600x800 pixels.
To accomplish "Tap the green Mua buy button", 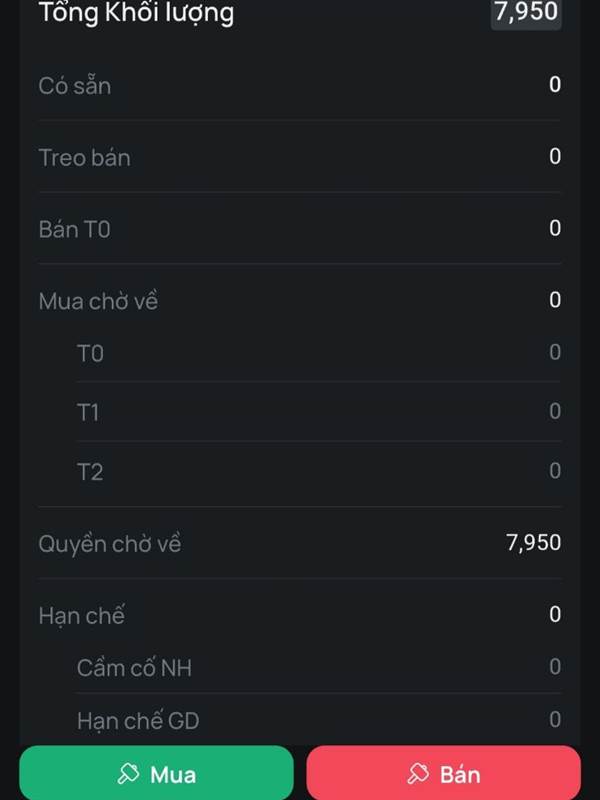I will tap(157, 773).
